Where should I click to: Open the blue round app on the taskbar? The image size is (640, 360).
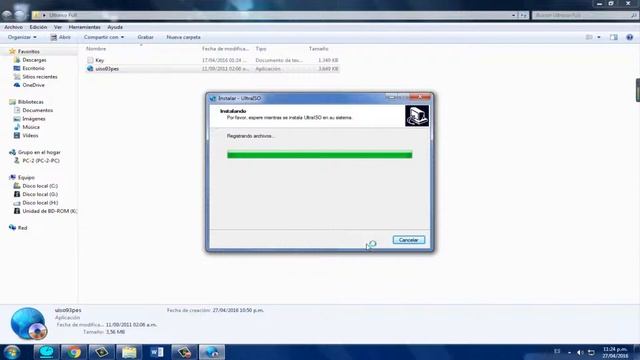[47, 352]
